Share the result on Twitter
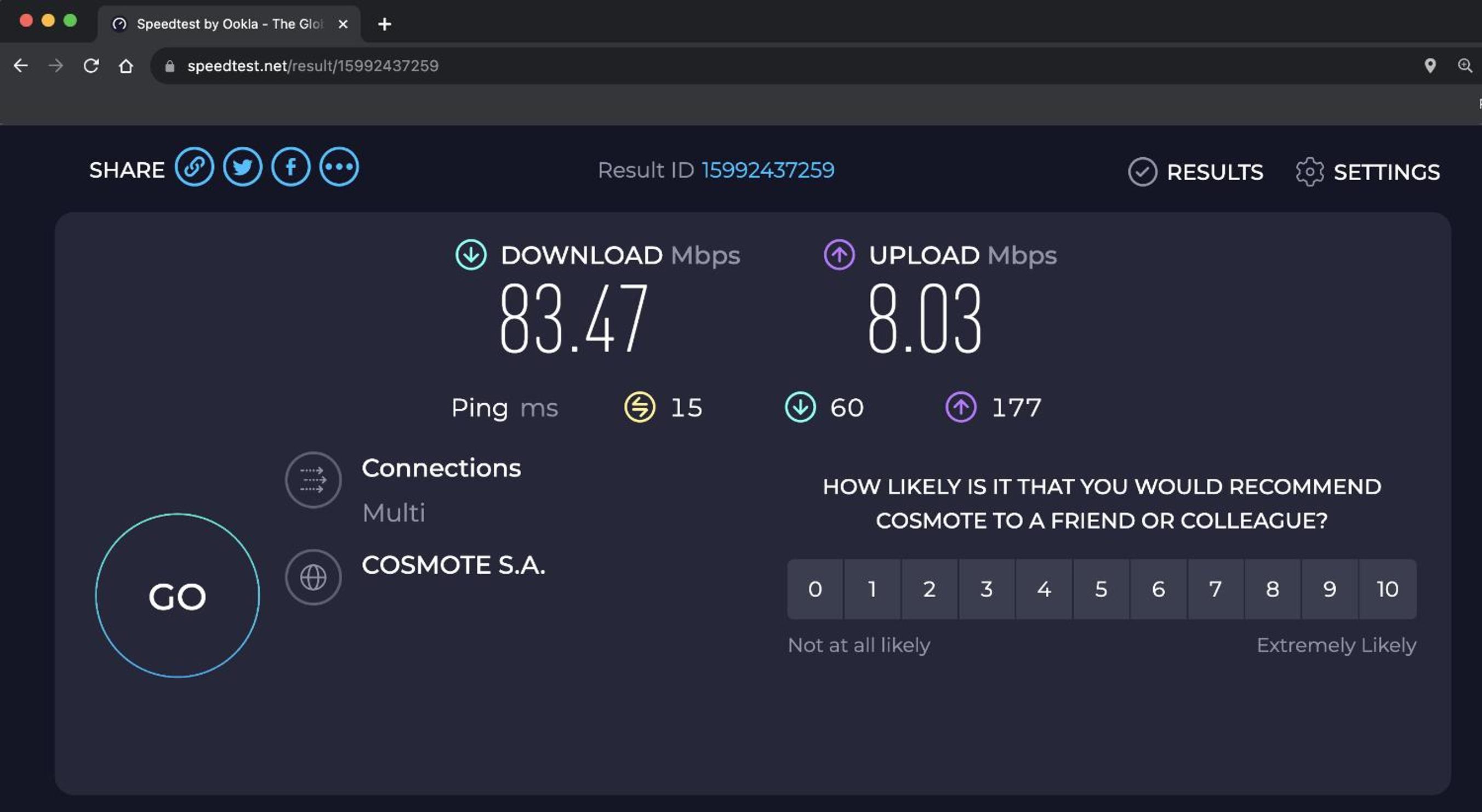This screenshot has width=1482, height=812. (243, 167)
